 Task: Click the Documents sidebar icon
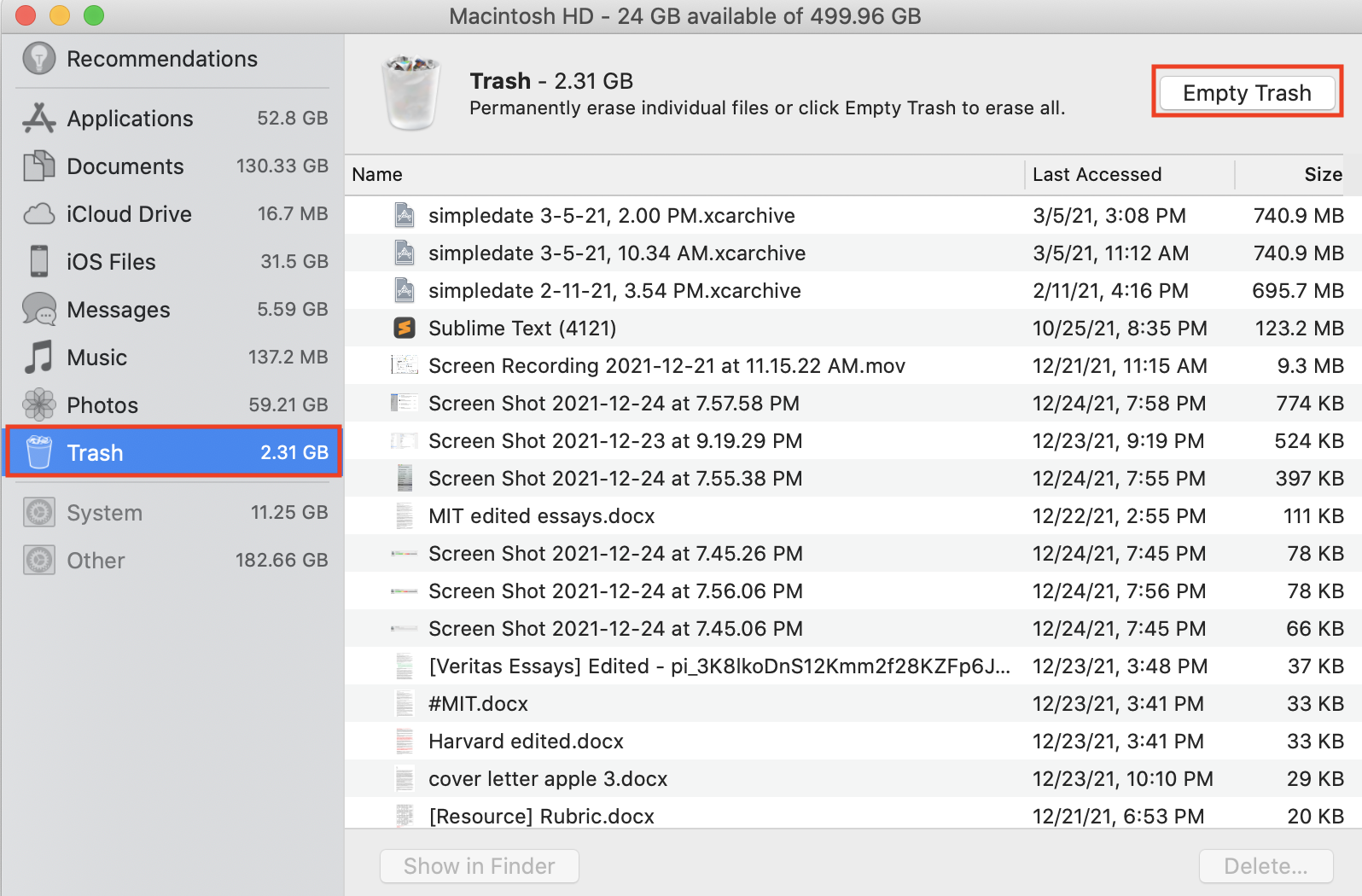[39, 166]
